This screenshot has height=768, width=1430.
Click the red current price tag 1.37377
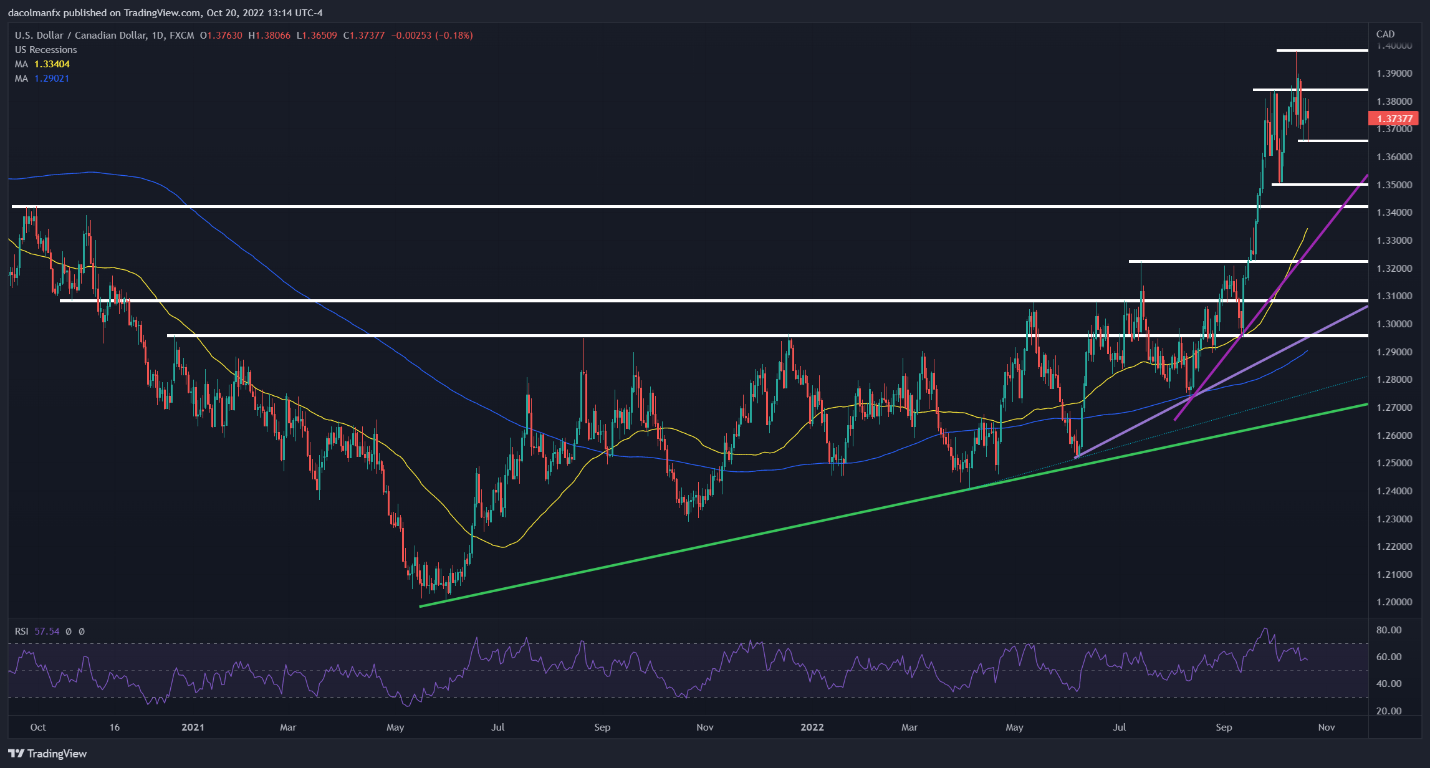[1393, 118]
